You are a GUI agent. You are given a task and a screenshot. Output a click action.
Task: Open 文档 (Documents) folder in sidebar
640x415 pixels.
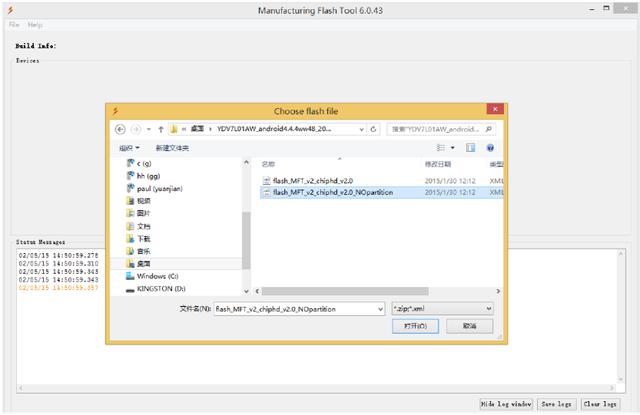(139, 226)
